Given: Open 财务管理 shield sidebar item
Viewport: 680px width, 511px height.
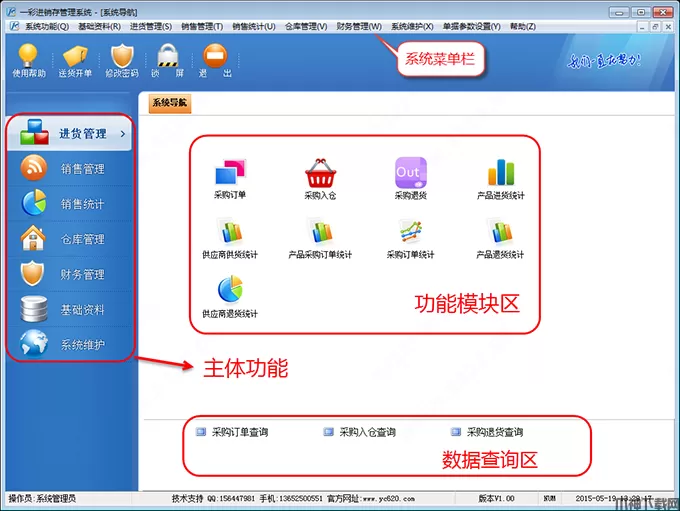Looking at the screenshot, I should pyautogui.click(x=69, y=274).
